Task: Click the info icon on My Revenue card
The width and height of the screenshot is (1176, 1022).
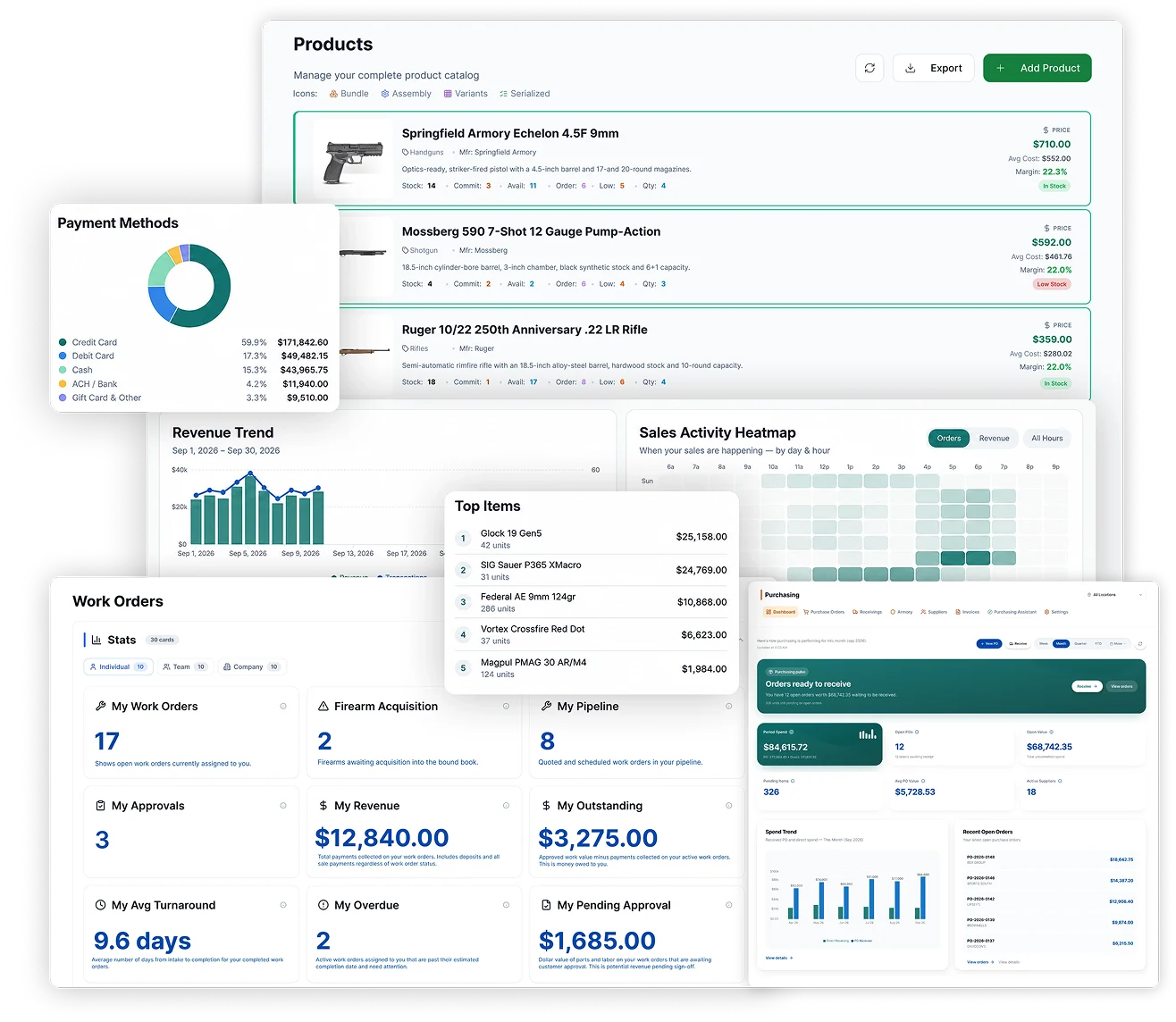Action: 506,805
